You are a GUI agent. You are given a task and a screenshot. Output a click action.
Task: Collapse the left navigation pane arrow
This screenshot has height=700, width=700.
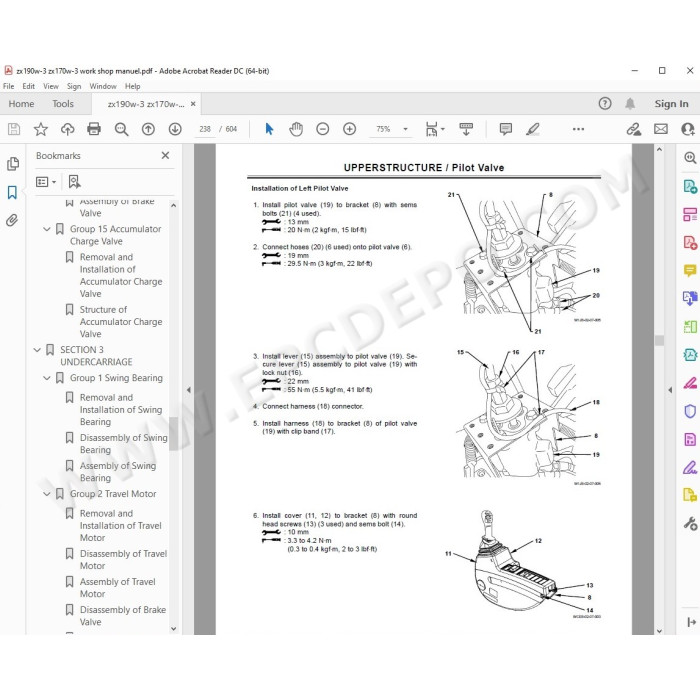(188, 390)
